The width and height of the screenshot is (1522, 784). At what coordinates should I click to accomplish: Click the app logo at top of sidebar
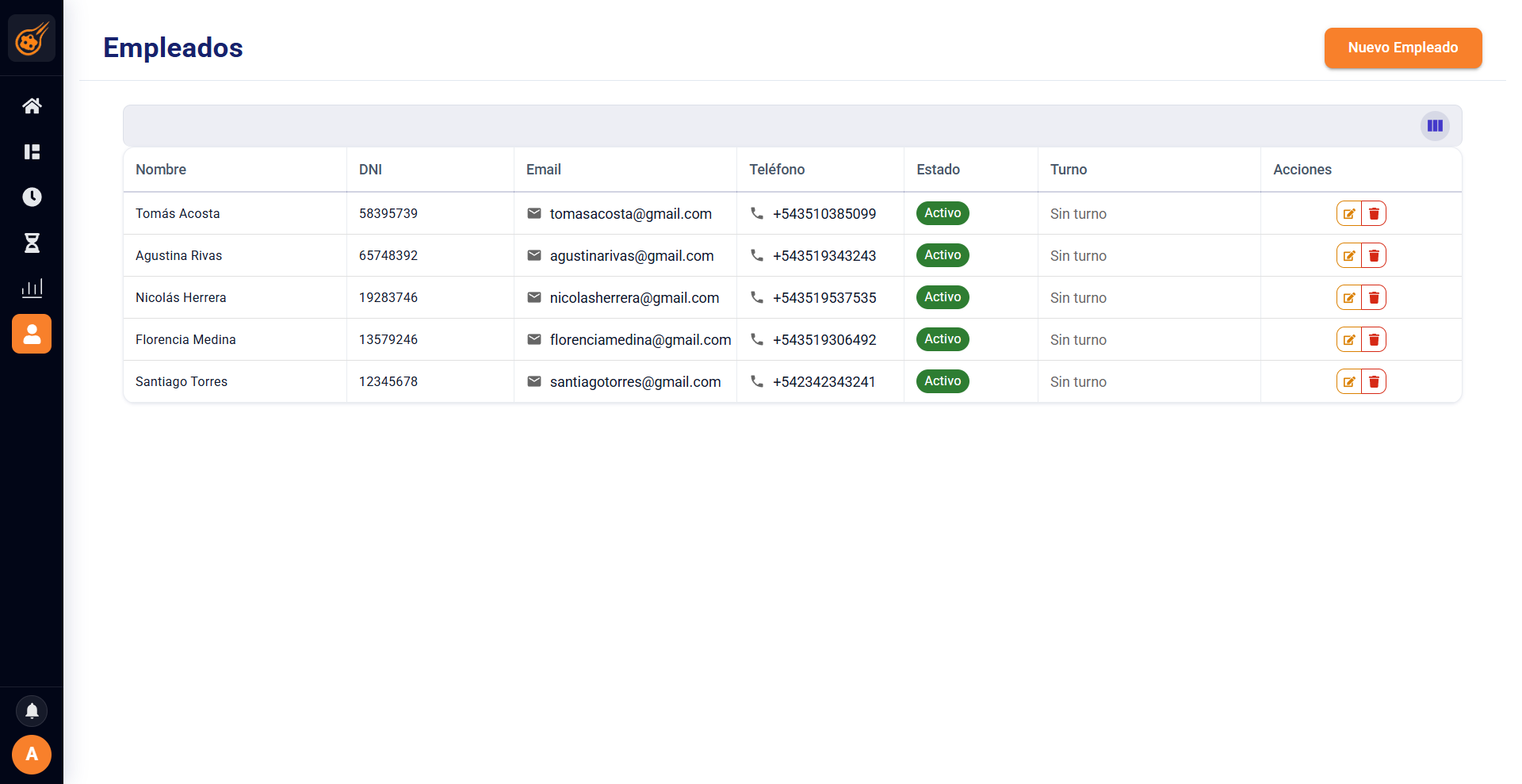(32, 38)
